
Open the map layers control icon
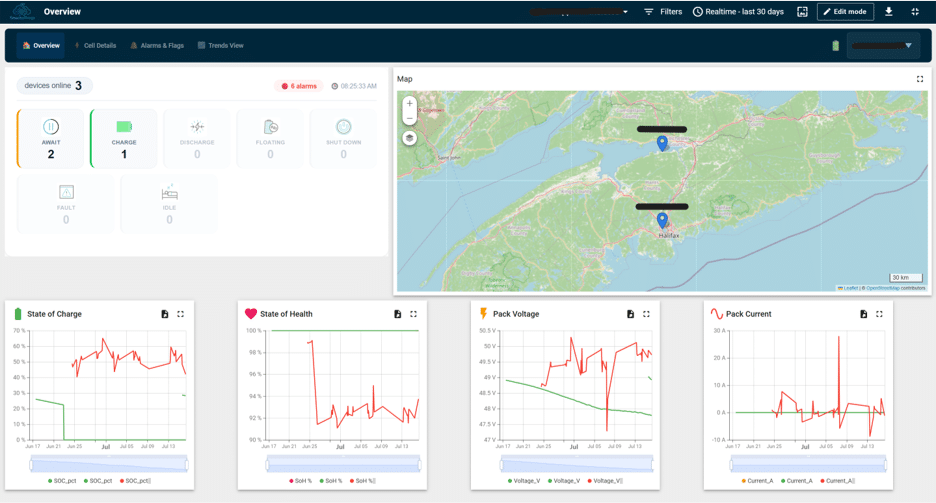coord(410,138)
